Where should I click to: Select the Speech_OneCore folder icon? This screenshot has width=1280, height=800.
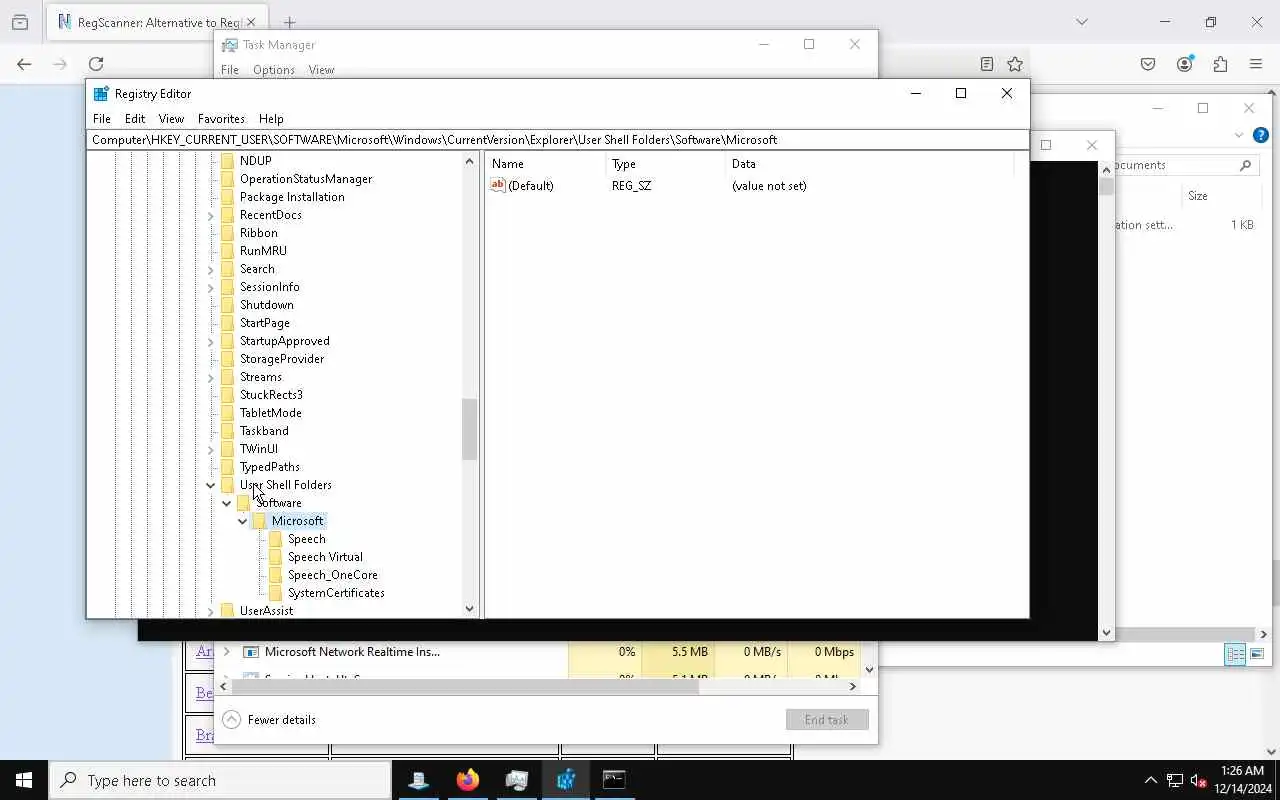click(275, 575)
